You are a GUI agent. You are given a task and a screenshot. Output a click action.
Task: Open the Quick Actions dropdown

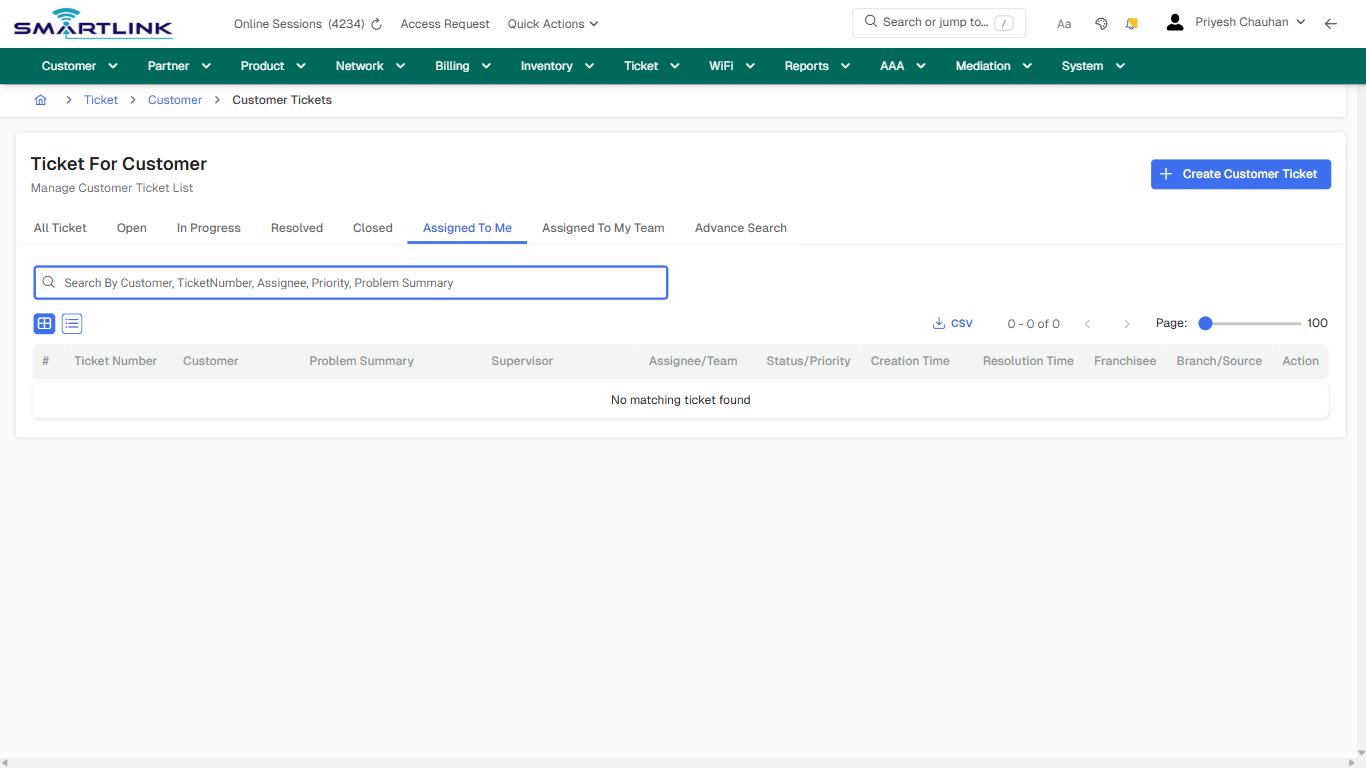tap(552, 23)
